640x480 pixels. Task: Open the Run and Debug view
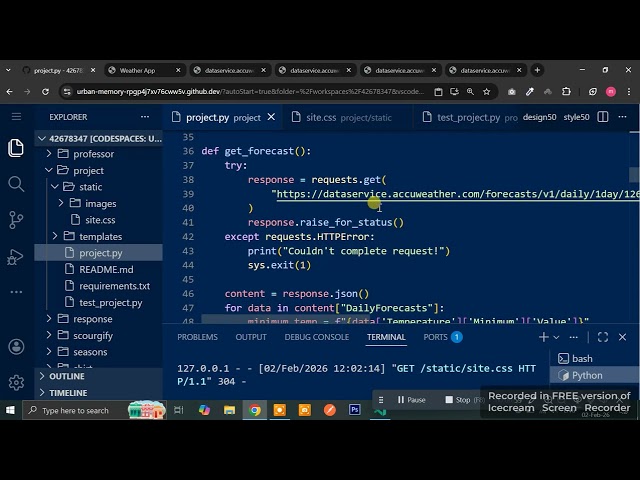pos(16,256)
